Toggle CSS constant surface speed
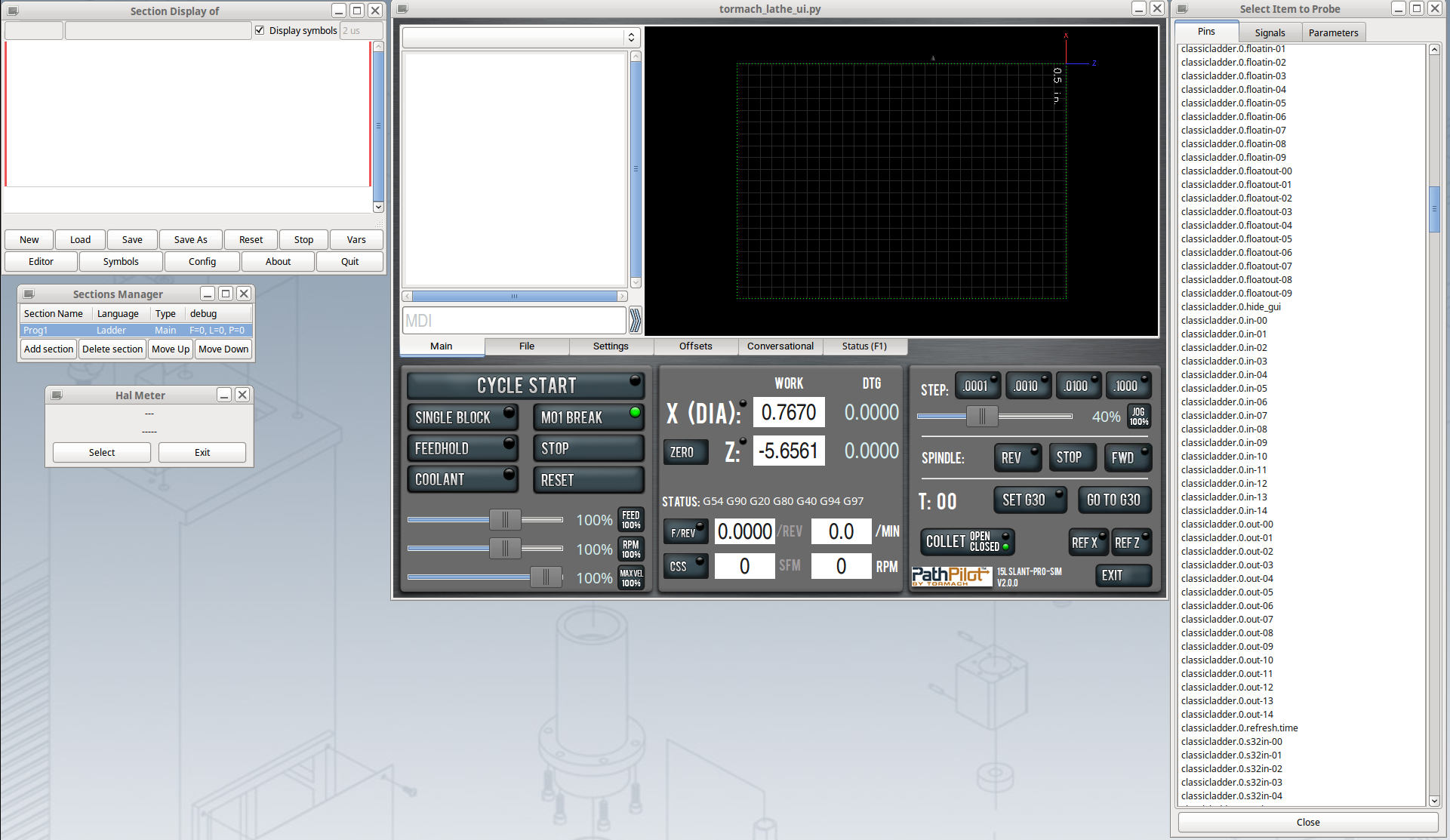Screen dimensions: 1450x840 tap(685, 566)
